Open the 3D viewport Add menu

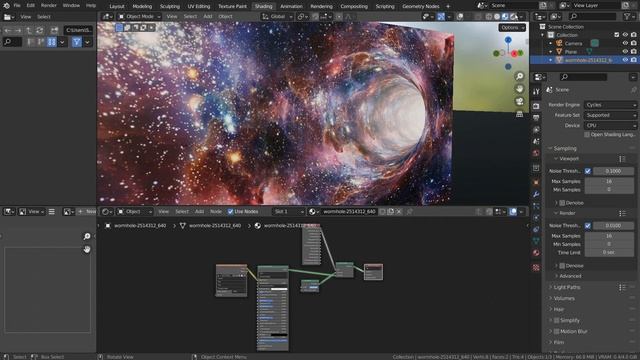[208, 17]
